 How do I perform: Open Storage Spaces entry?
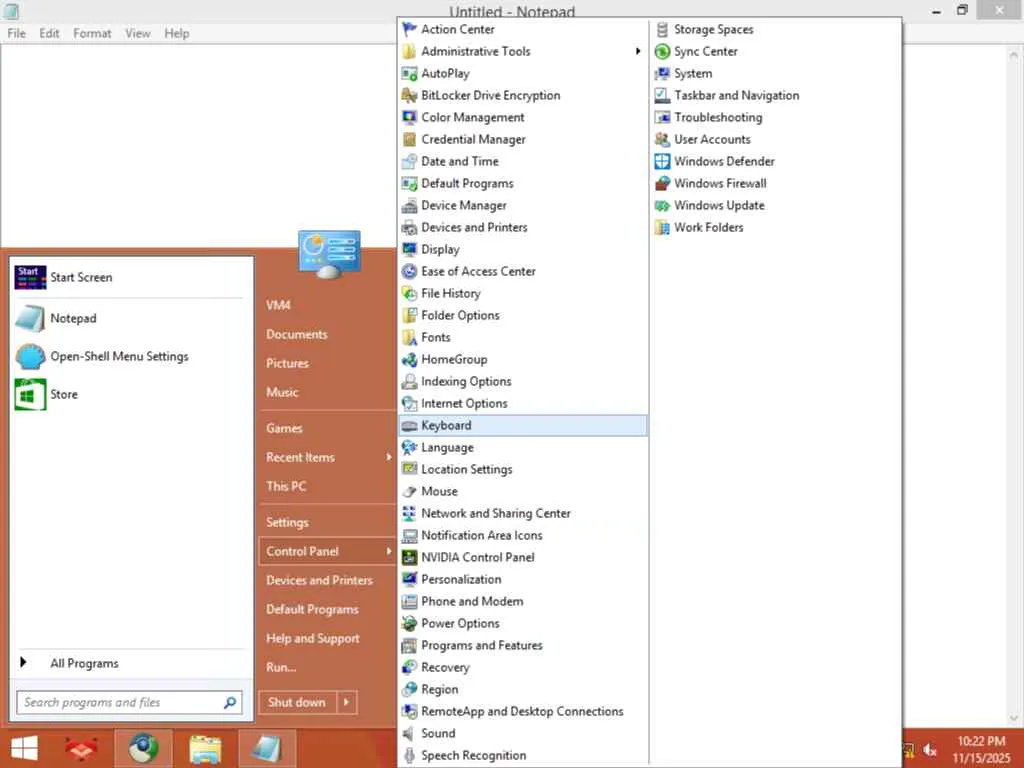[x=776, y=29]
